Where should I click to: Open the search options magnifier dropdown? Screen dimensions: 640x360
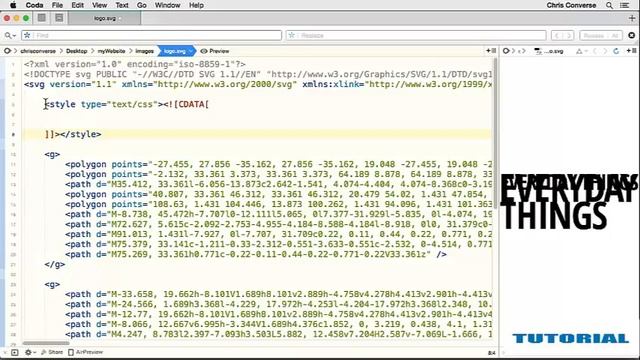point(10,36)
